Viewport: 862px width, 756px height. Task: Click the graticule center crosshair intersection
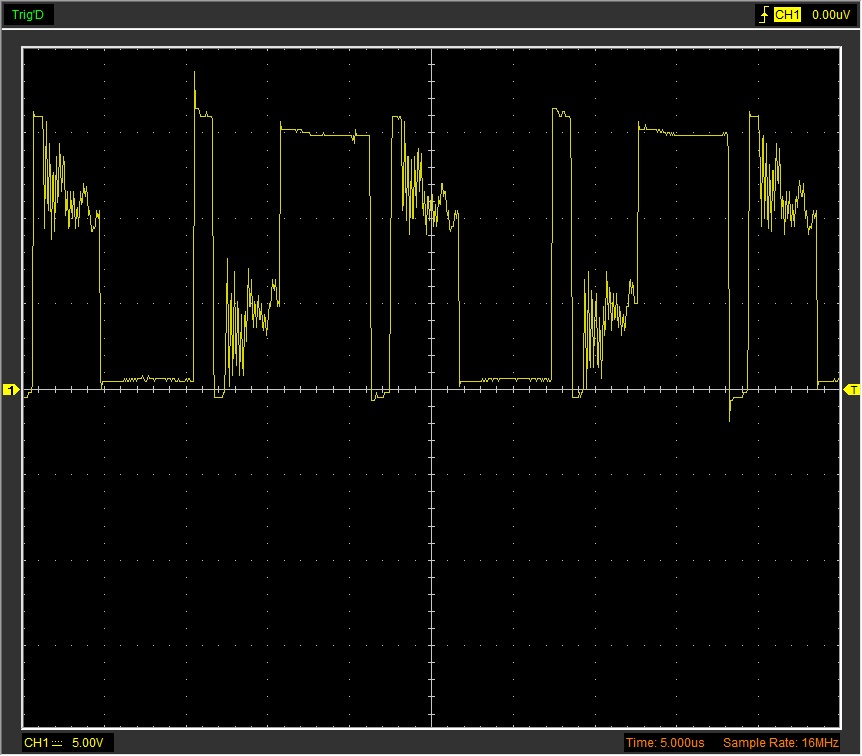[x=431, y=389]
